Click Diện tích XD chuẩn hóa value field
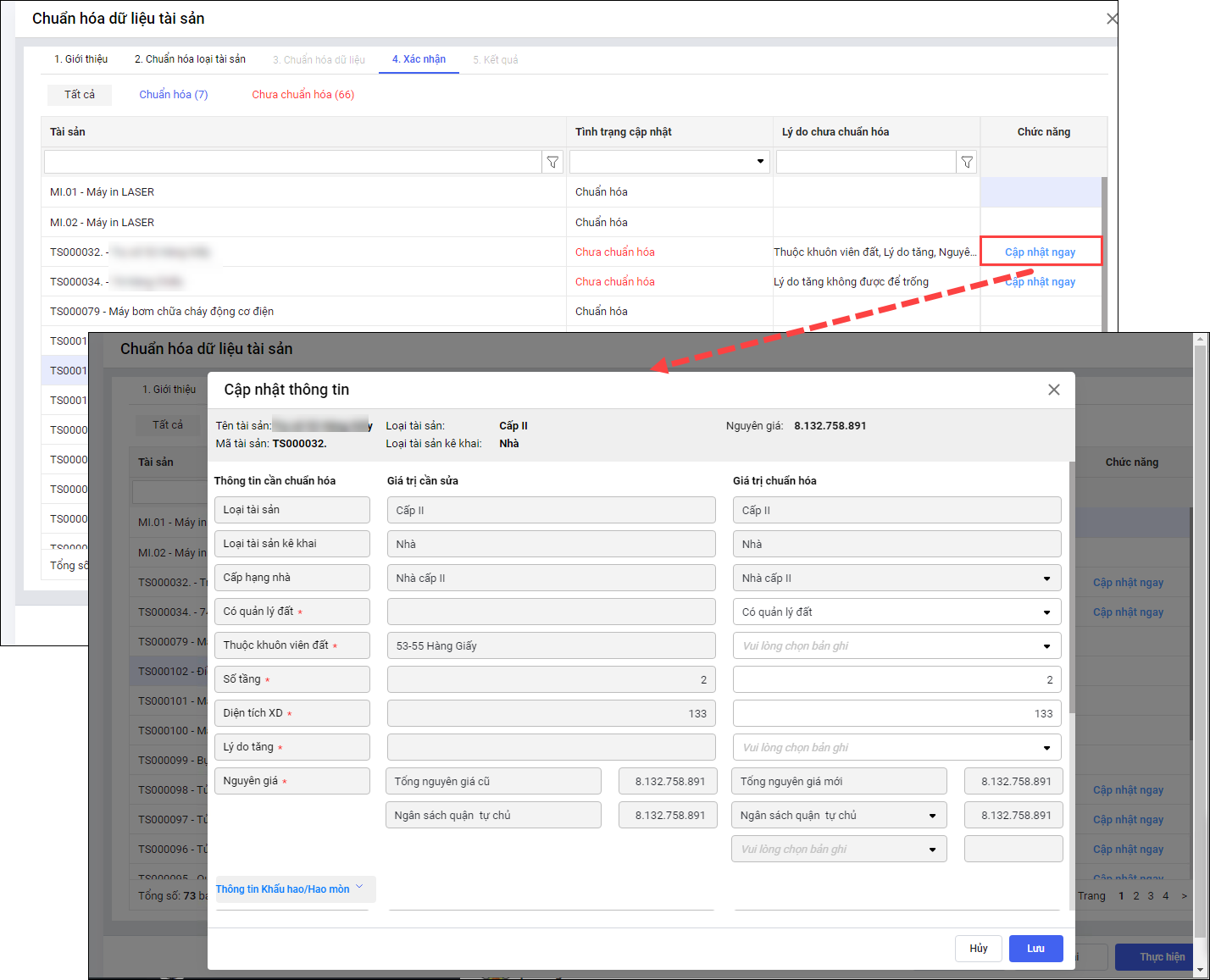 896,713
